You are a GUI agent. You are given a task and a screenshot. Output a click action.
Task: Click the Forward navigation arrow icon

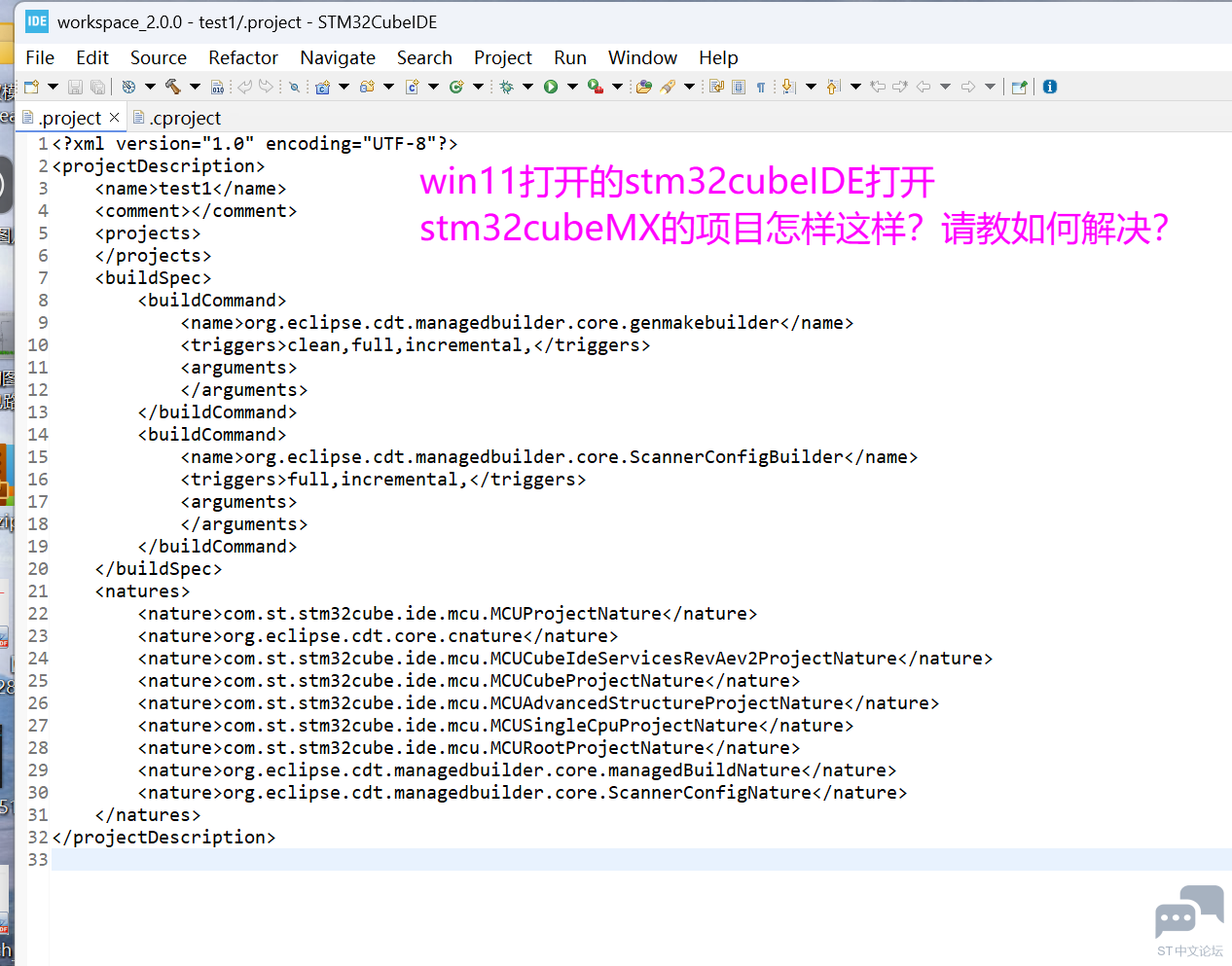[x=968, y=87]
